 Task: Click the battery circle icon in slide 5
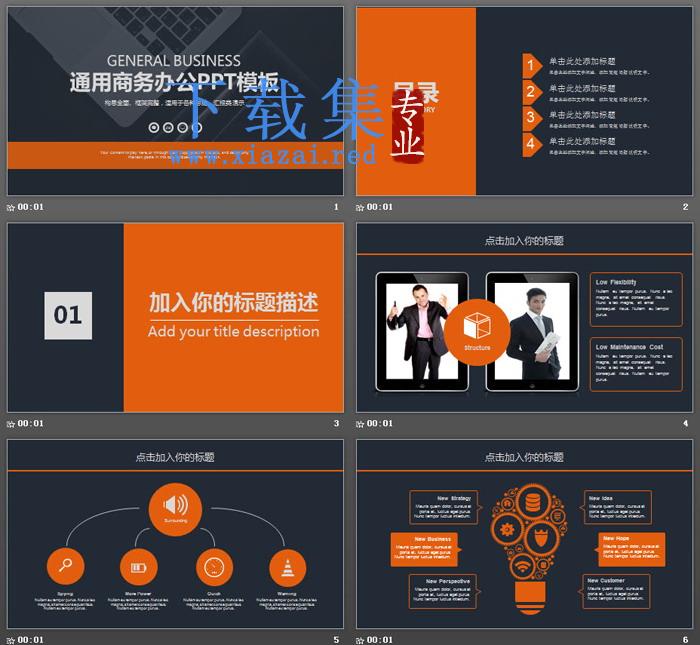click(138, 567)
